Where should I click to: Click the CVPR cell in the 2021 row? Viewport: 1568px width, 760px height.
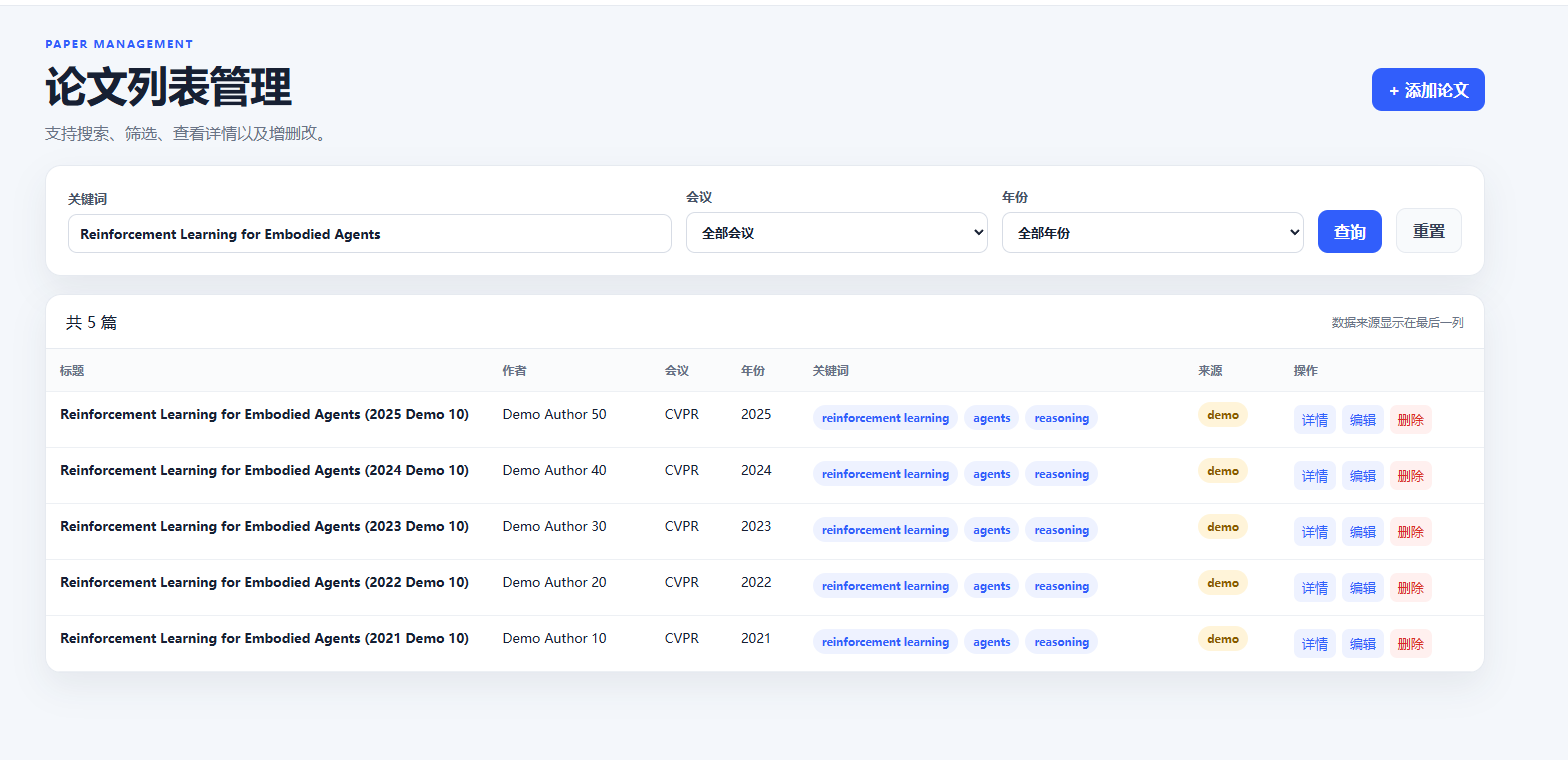coord(682,638)
